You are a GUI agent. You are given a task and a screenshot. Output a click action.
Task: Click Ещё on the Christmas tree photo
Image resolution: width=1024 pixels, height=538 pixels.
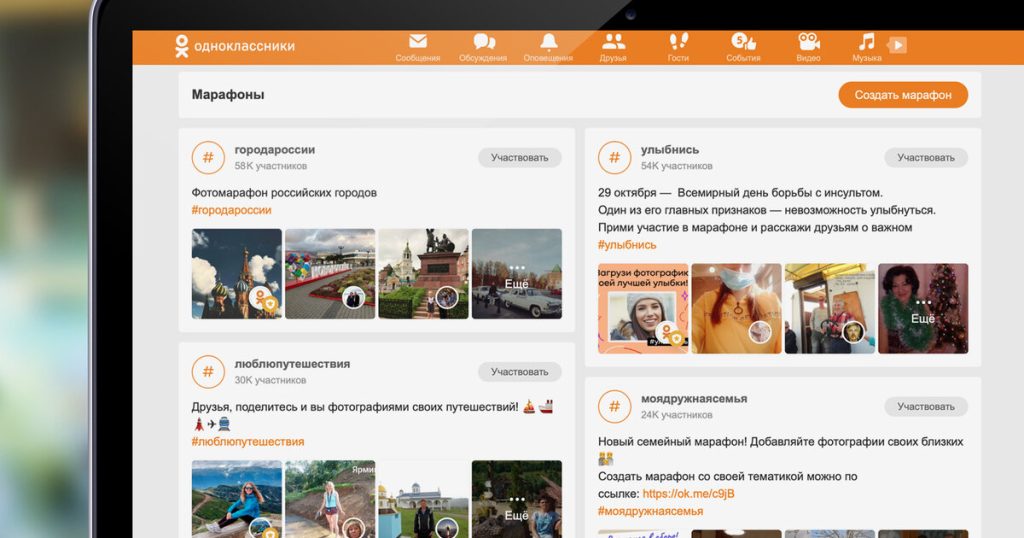[923, 313]
